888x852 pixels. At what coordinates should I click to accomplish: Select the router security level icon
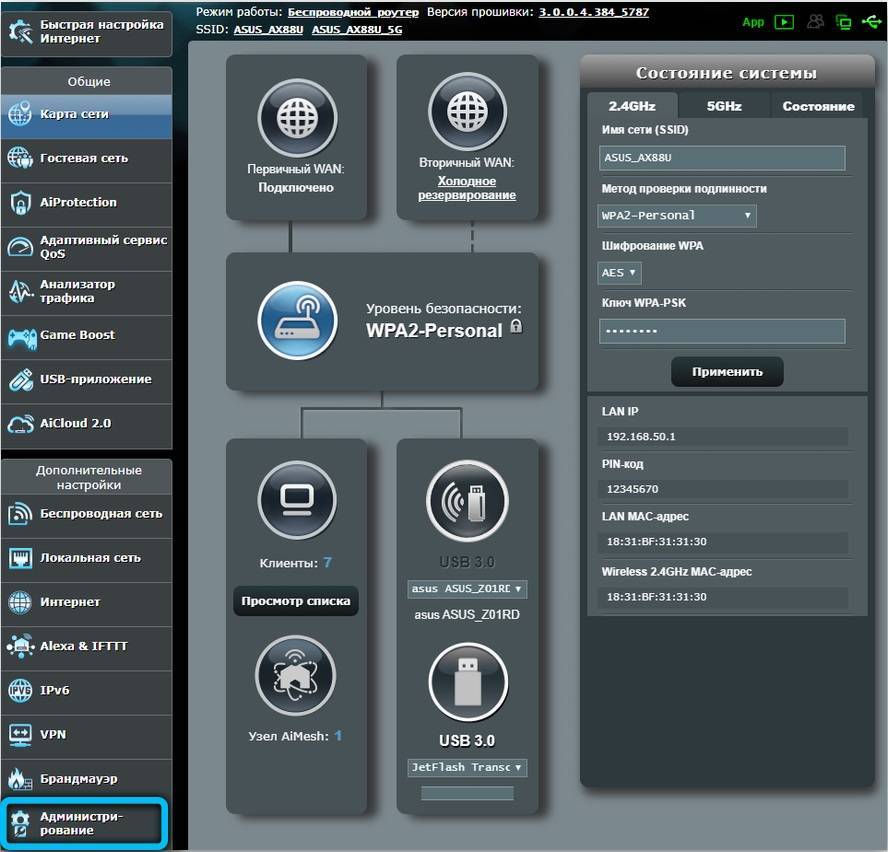pos(297,321)
